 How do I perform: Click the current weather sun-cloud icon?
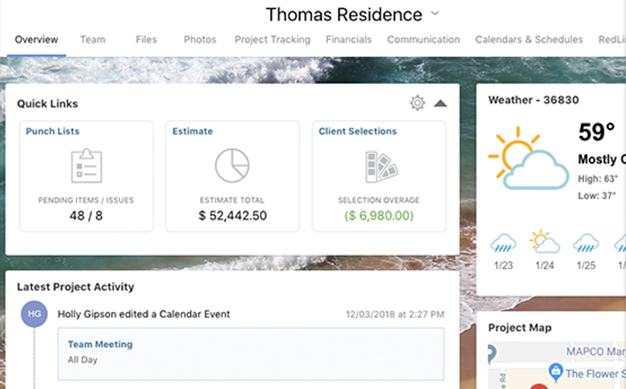528,158
